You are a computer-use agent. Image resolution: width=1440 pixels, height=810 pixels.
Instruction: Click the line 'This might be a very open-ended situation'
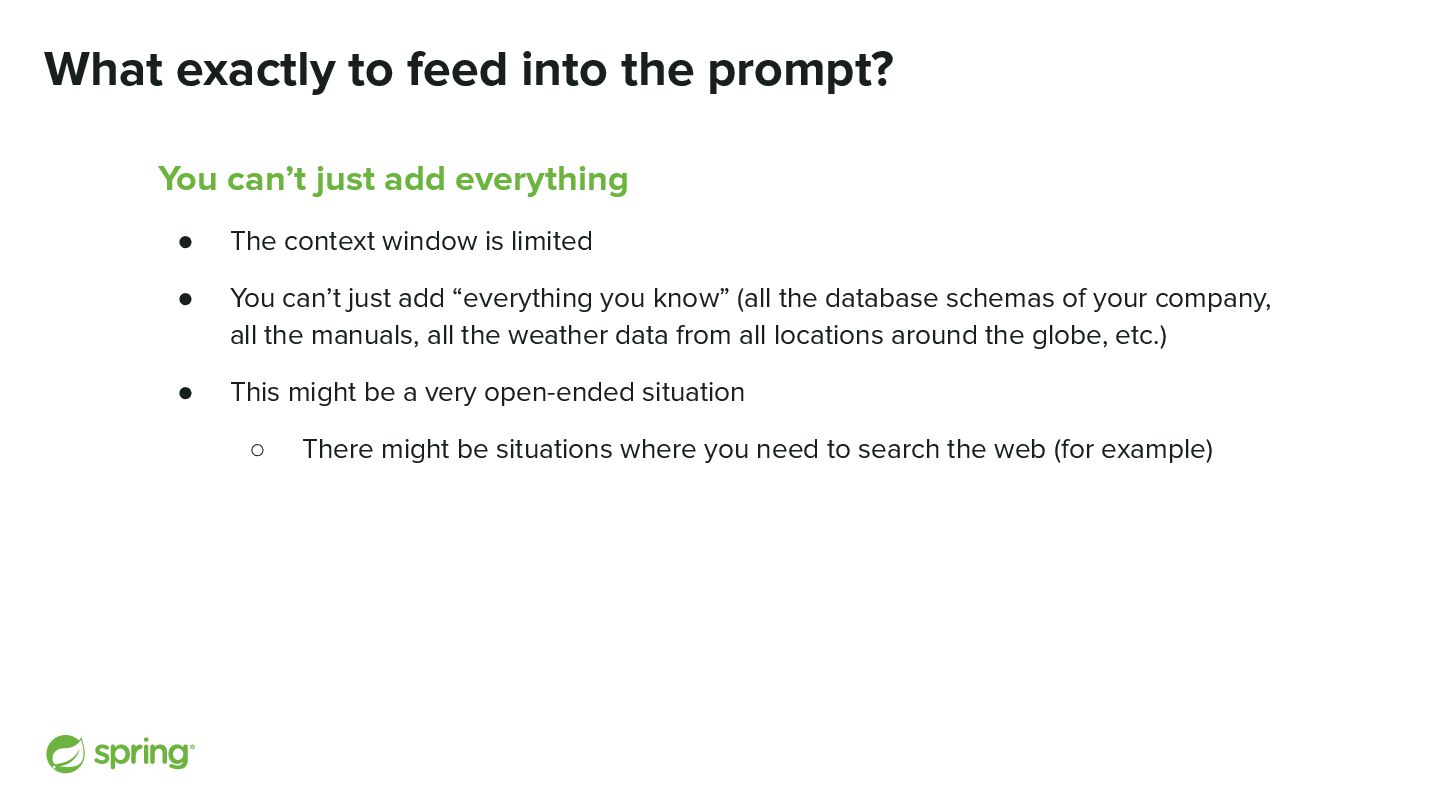pyautogui.click(x=487, y=392)
